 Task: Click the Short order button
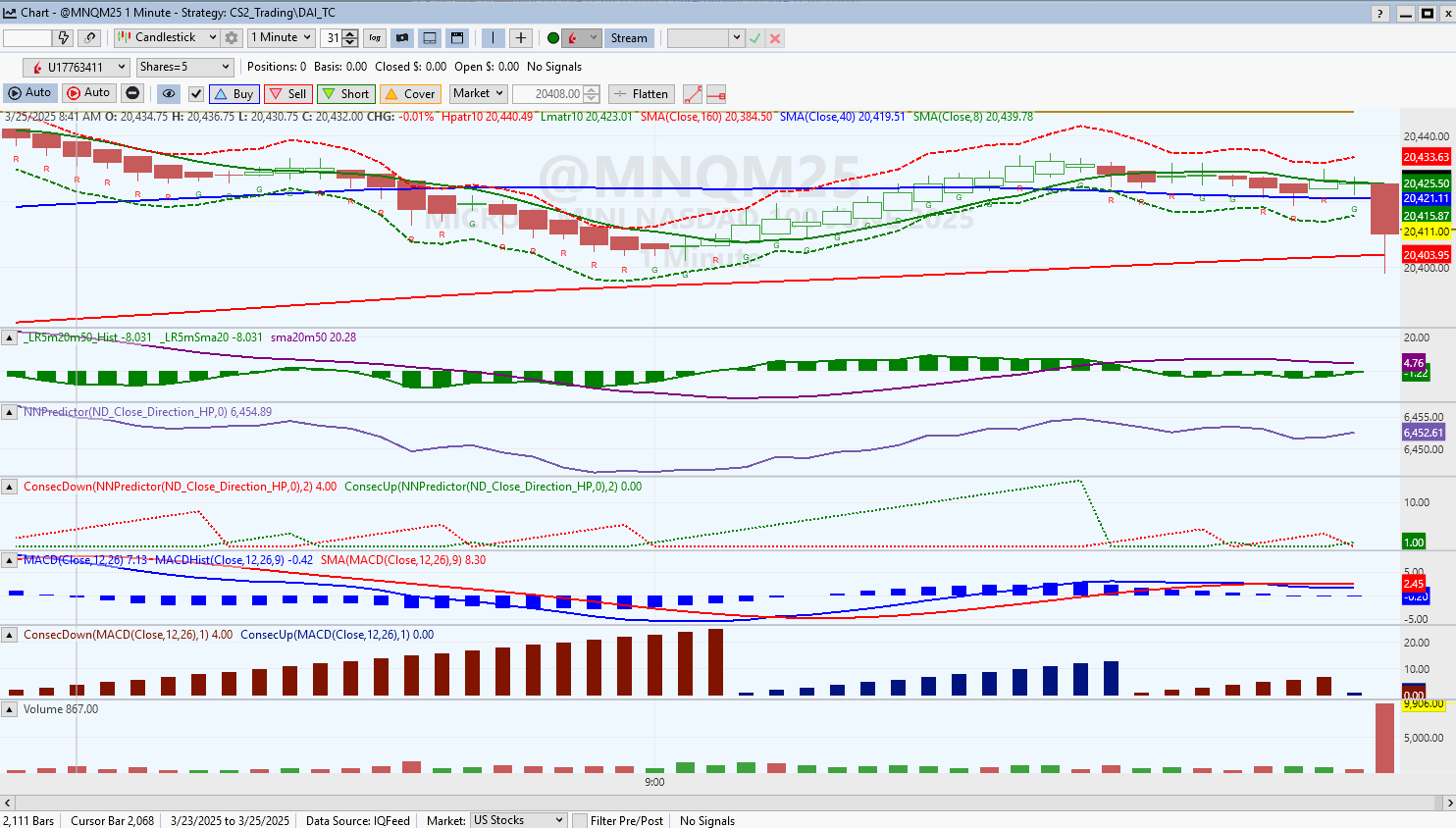point(346,94)
